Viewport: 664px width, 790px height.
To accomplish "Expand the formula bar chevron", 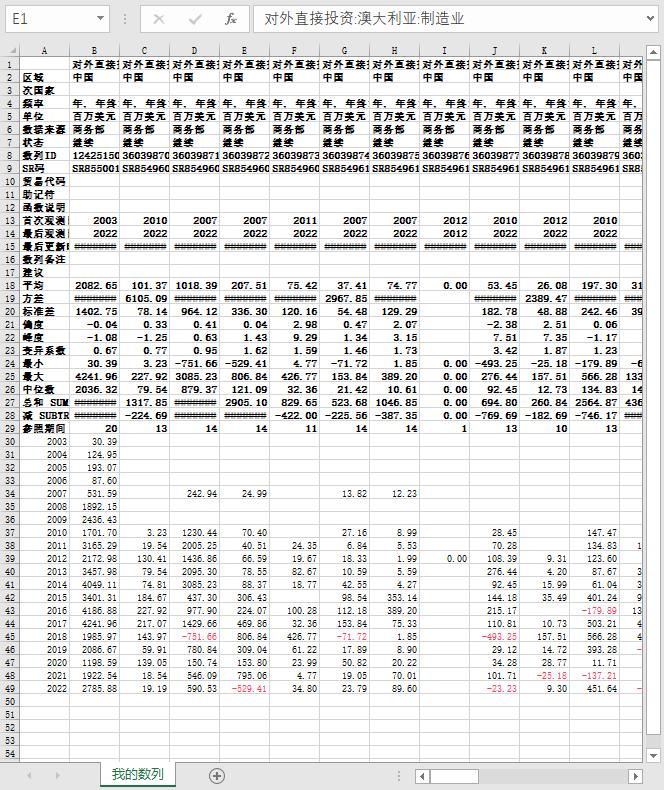I will click(650, 19).
